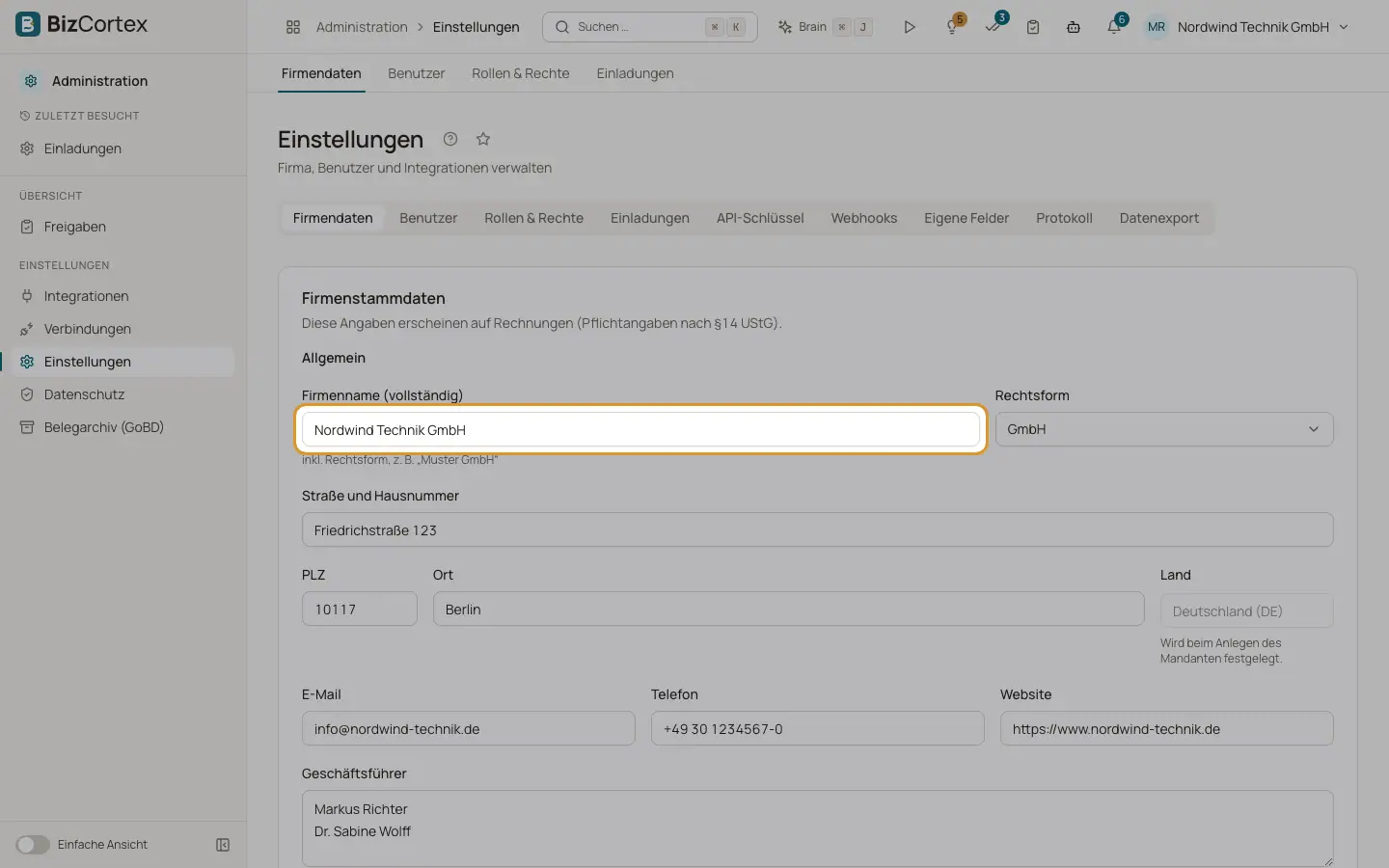
Task: Open the lightbulb suggestions with badge 5
Action: pos(952,27)
